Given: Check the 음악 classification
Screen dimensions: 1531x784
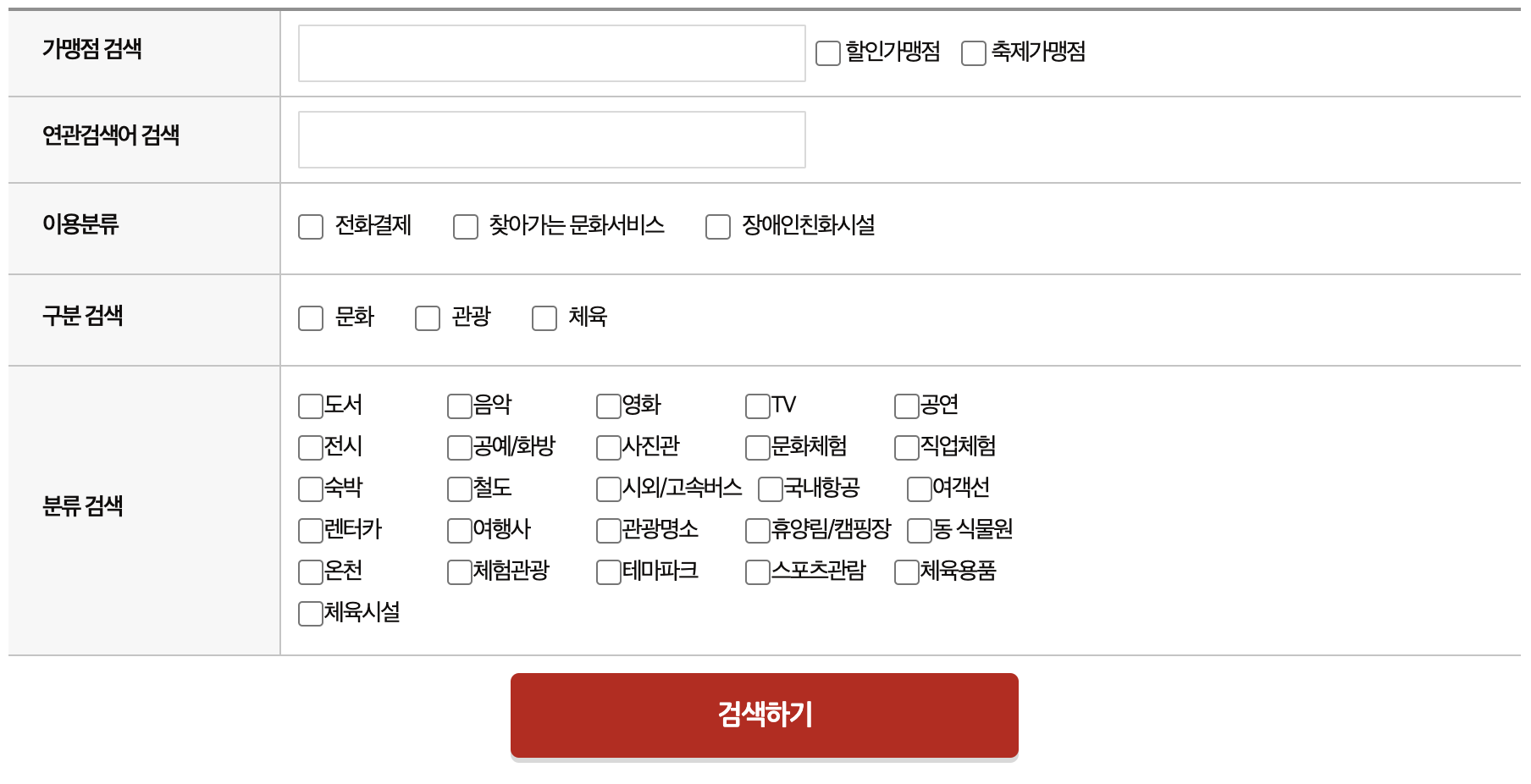Looking at the screenshot, I should (x=456, y=406).
